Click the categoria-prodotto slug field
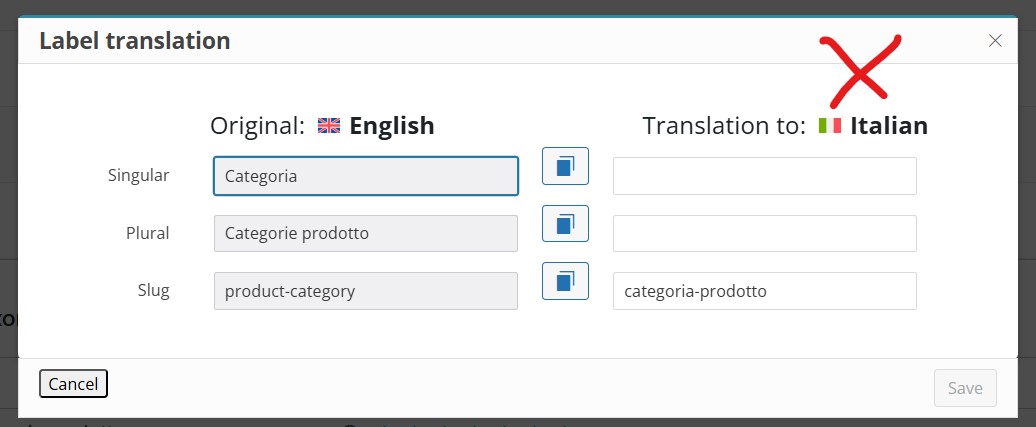1036x427 pixels. 764,291
